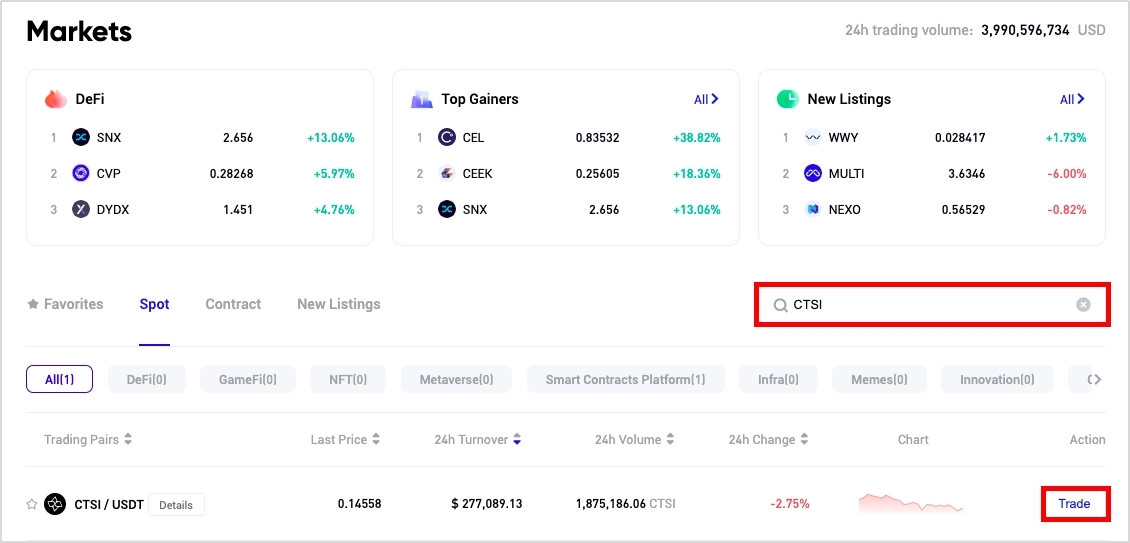Sort the table by Last Price

[x=345, y=439]
